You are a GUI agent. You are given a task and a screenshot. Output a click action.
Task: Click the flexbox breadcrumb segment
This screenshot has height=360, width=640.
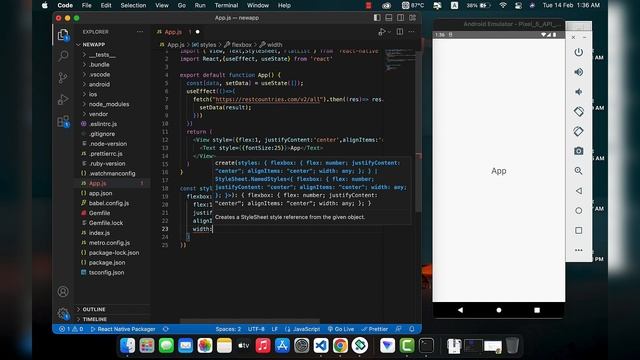click(x=241, y=44)
